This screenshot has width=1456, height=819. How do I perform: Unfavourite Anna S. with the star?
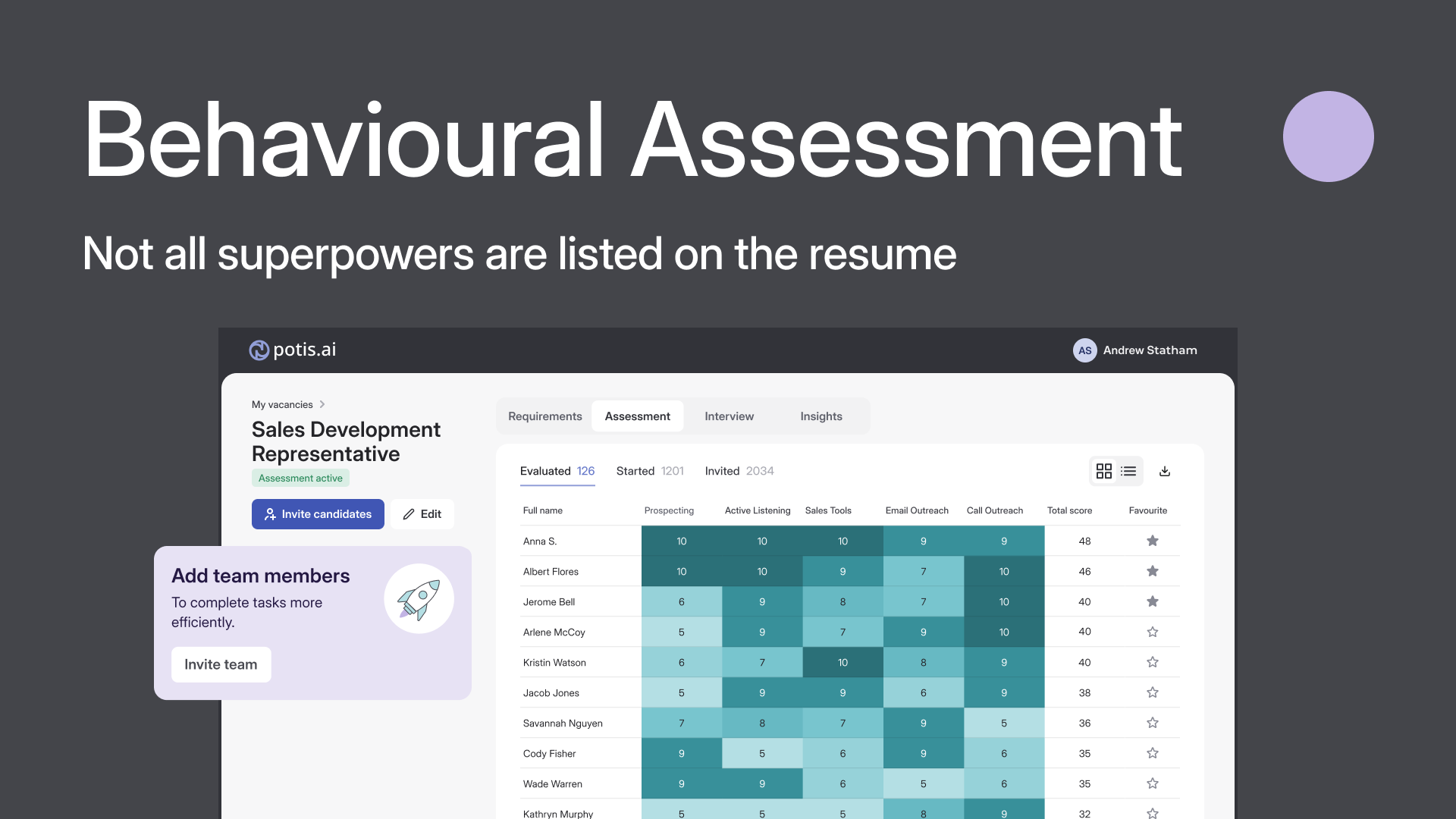coord(1152,541)
